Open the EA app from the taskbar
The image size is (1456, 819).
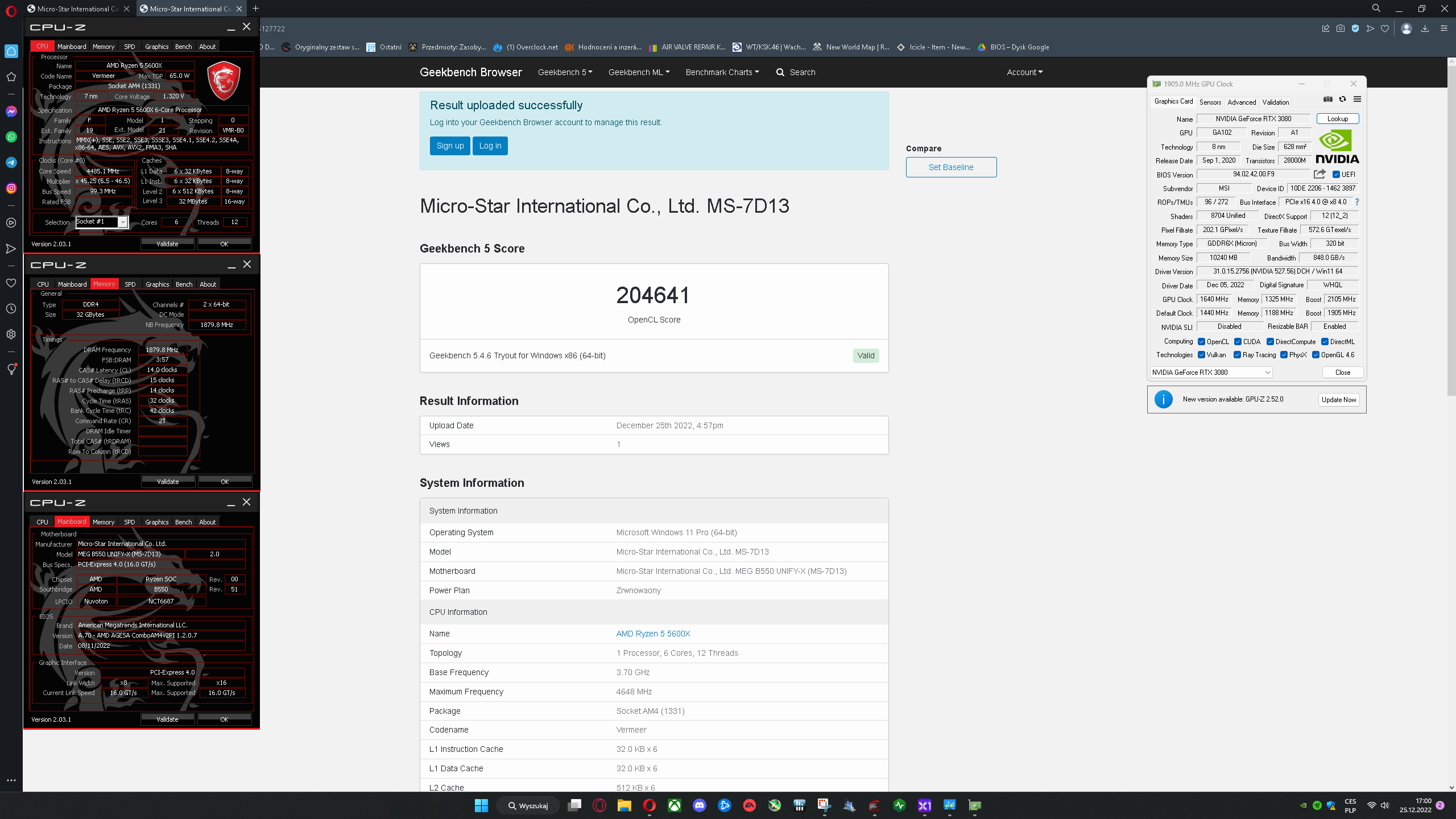[750, 805]
